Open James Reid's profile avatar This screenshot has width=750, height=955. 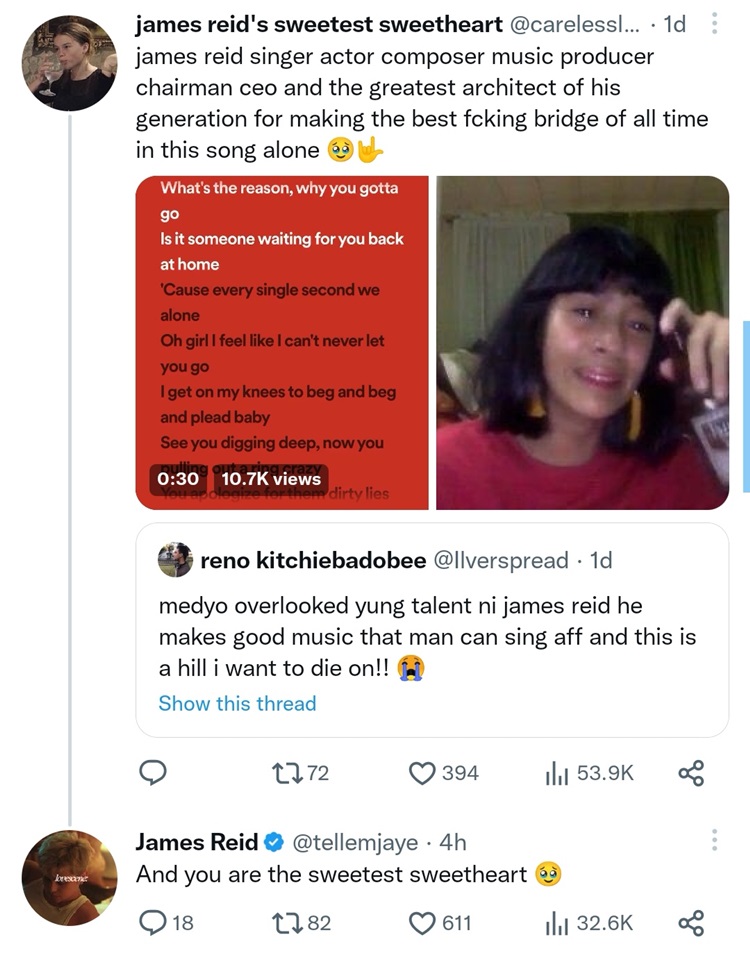point(70,877)
